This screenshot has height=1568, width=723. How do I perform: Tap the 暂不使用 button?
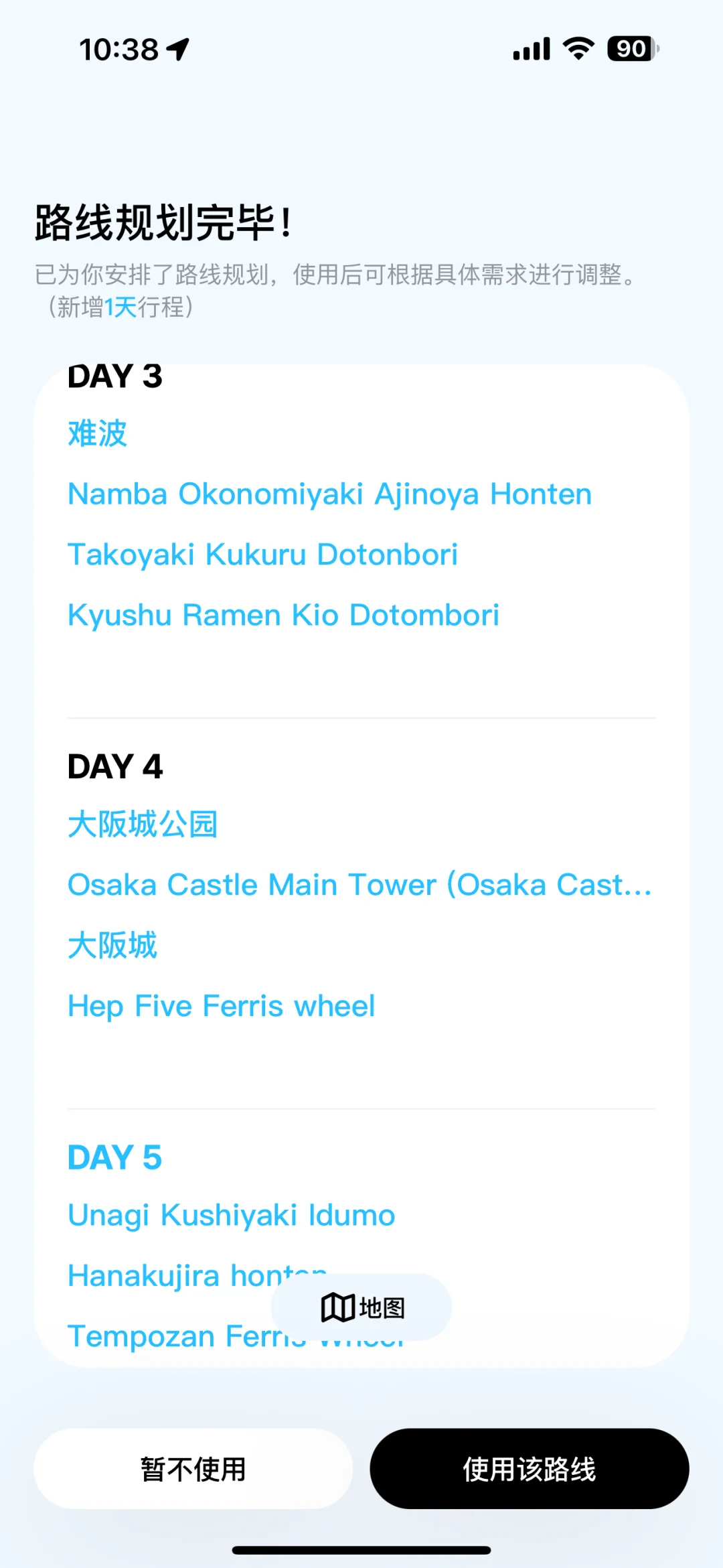coord(193,1469)
